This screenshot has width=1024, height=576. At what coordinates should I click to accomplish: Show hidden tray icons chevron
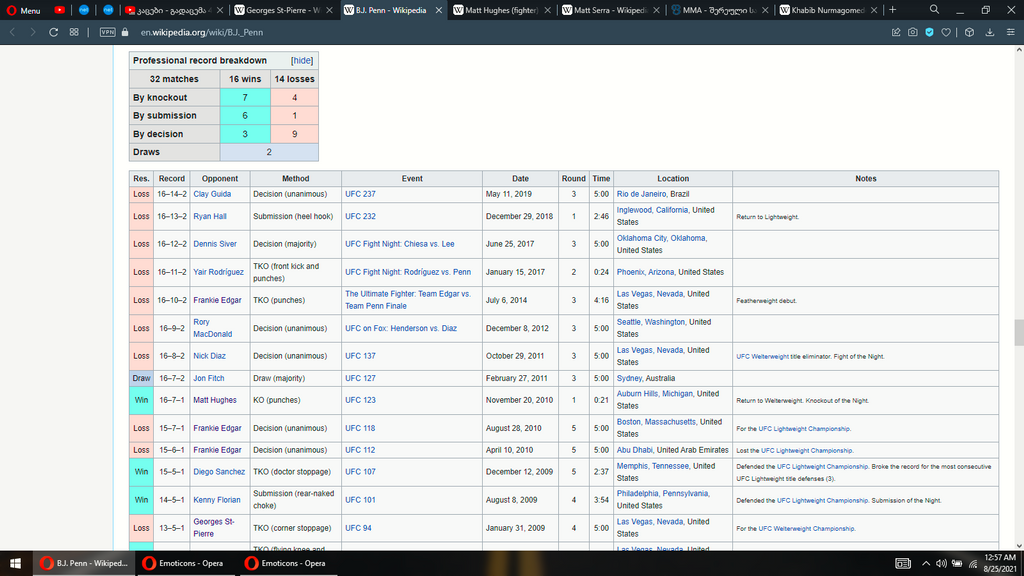tap(925, 563)
